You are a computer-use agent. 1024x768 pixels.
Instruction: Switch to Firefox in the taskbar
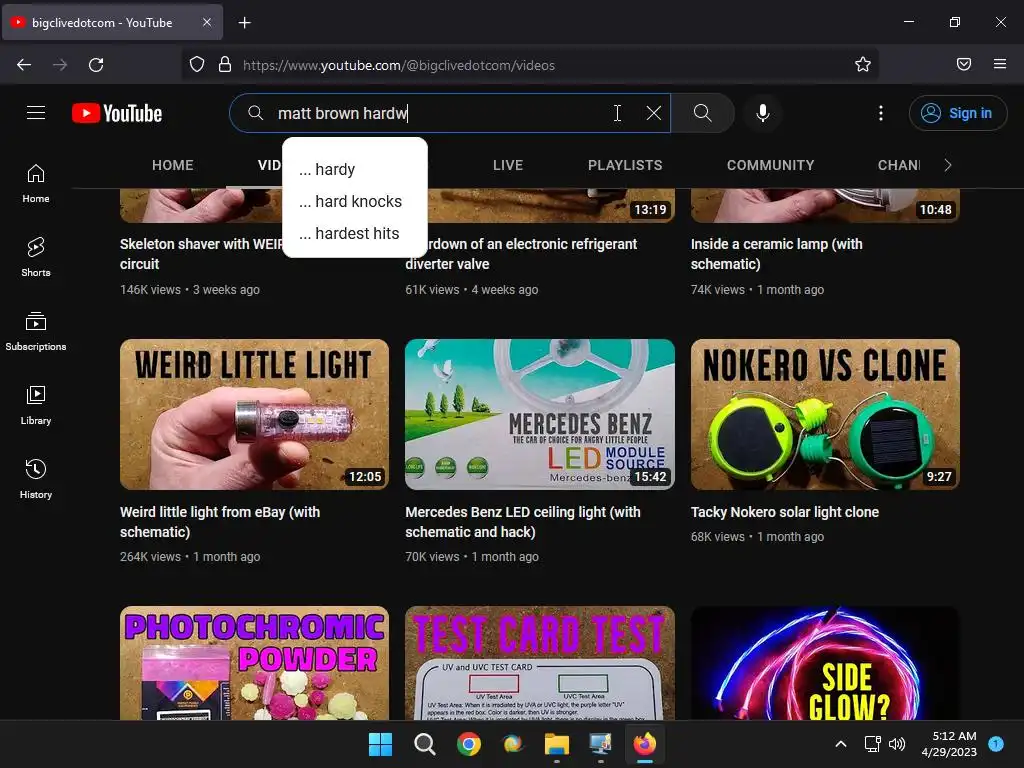645,744
